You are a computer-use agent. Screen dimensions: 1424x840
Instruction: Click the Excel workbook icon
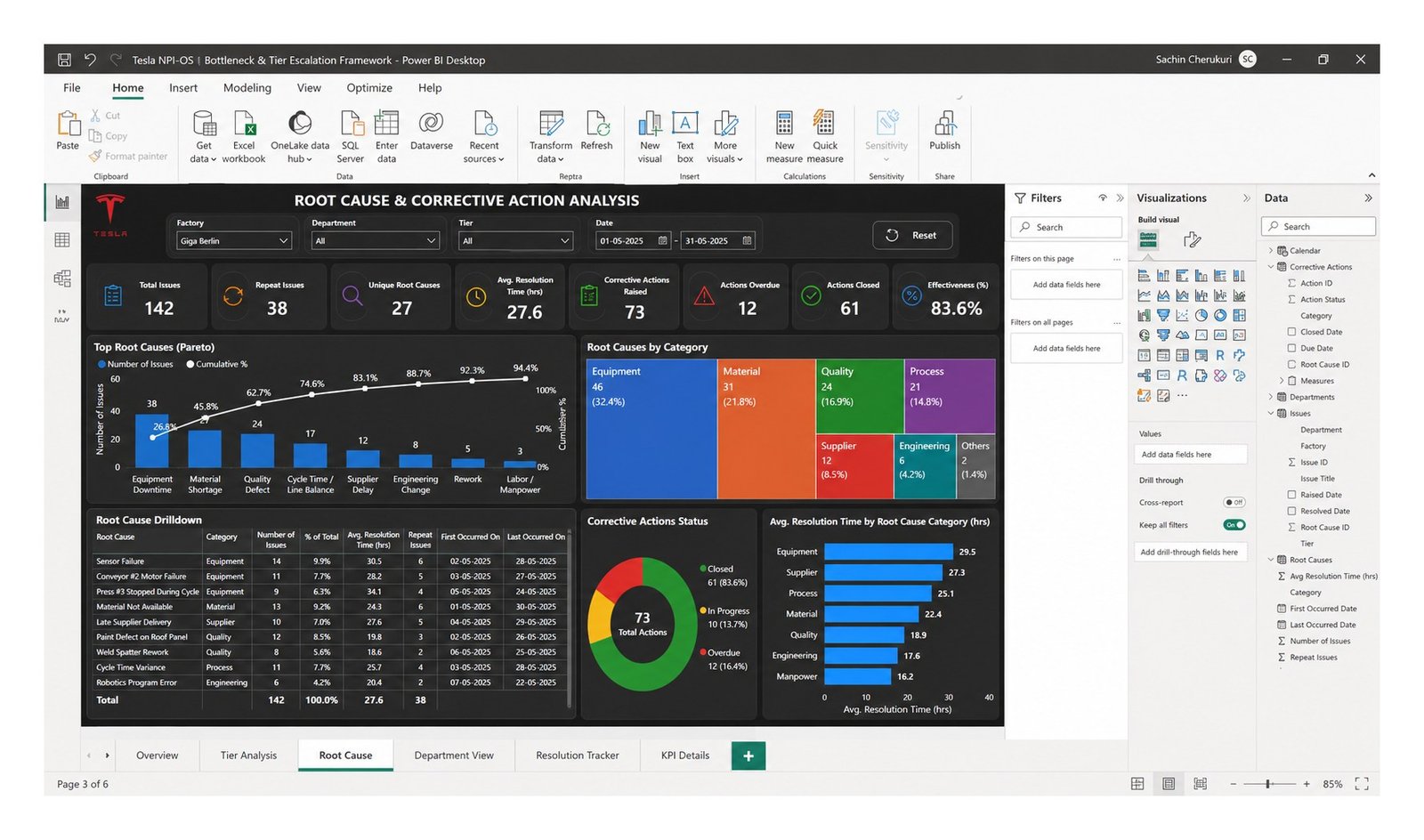click(244, 123)
